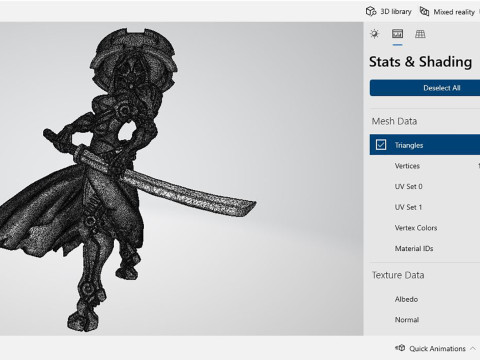
Task: Click the Quick Animations cube icon
Action: coord(400,348)
